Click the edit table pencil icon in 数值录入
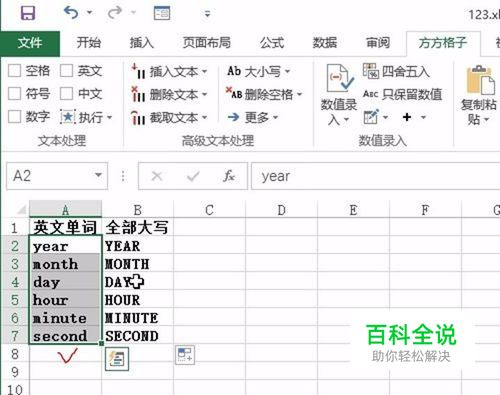The width and height of the screenshot is (500, 395). (x=371, y=117)
